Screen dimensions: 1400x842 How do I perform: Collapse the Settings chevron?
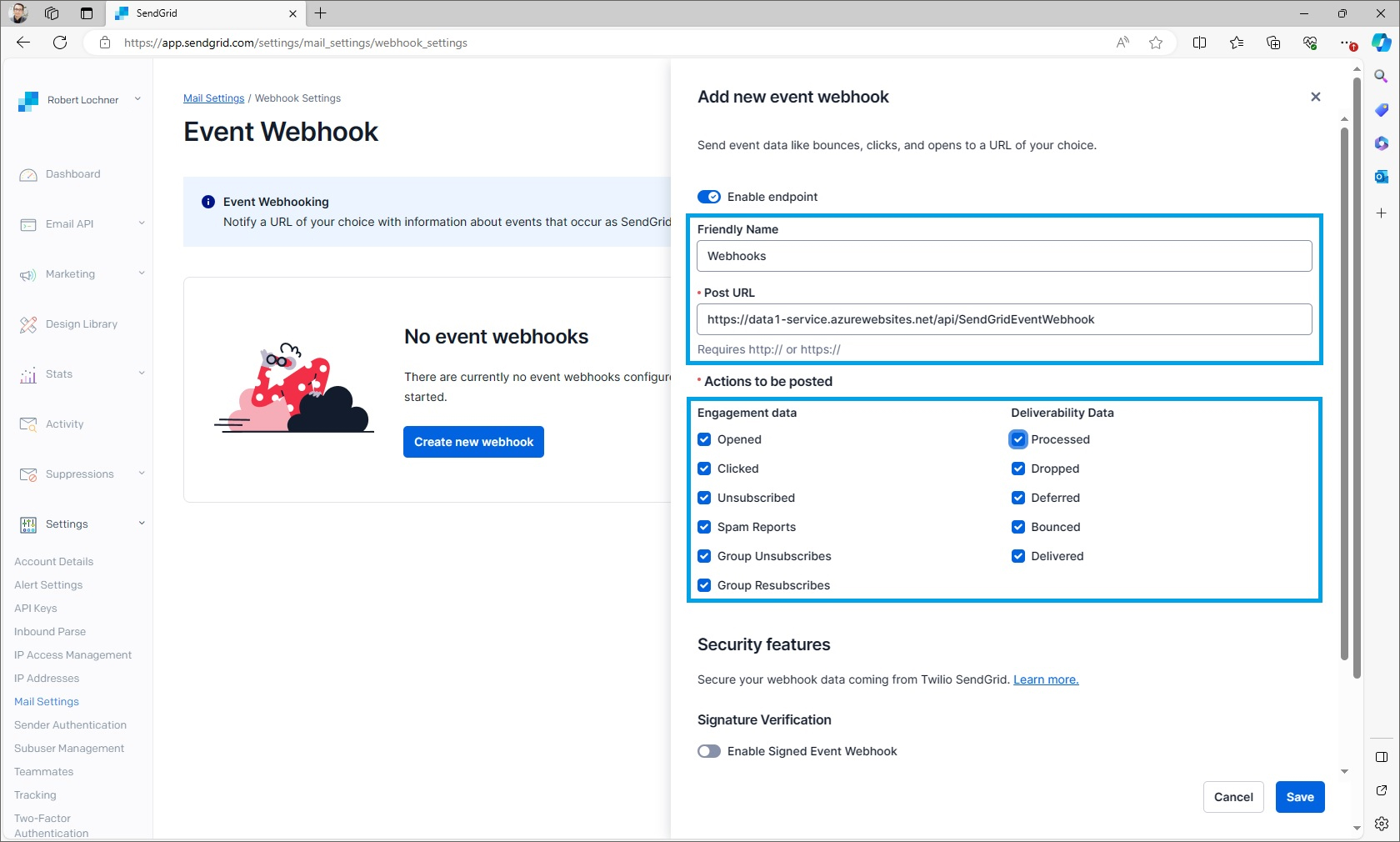click(142, 523)
